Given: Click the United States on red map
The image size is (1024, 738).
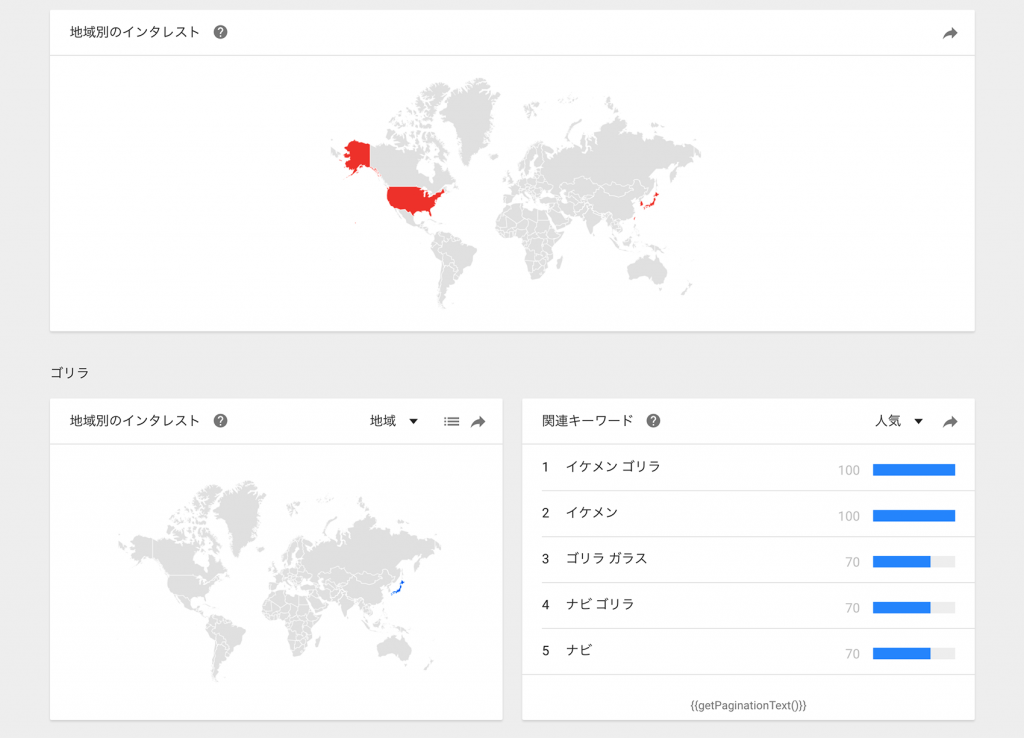Looking at the screenshot, I should pos(413,200).
